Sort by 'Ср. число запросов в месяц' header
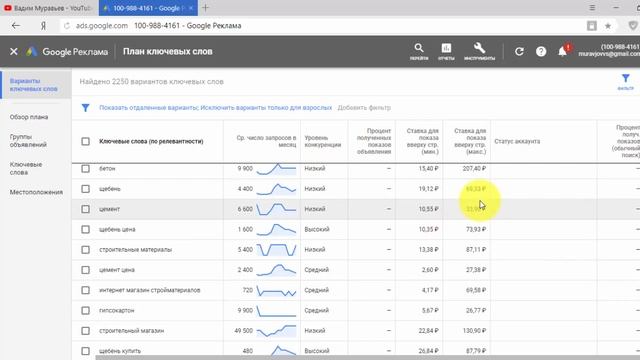This screenshot has height=360, width=640. coord(266,141)
